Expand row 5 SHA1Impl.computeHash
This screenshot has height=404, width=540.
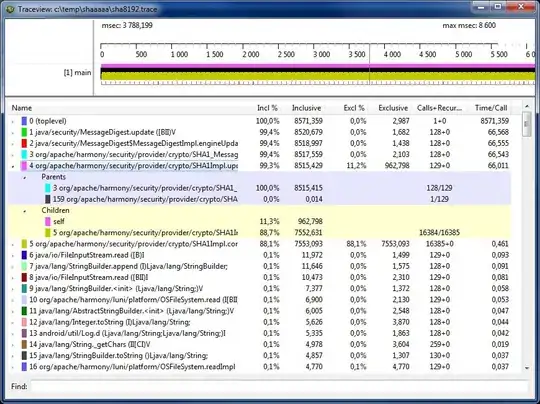tap(13, 244)
